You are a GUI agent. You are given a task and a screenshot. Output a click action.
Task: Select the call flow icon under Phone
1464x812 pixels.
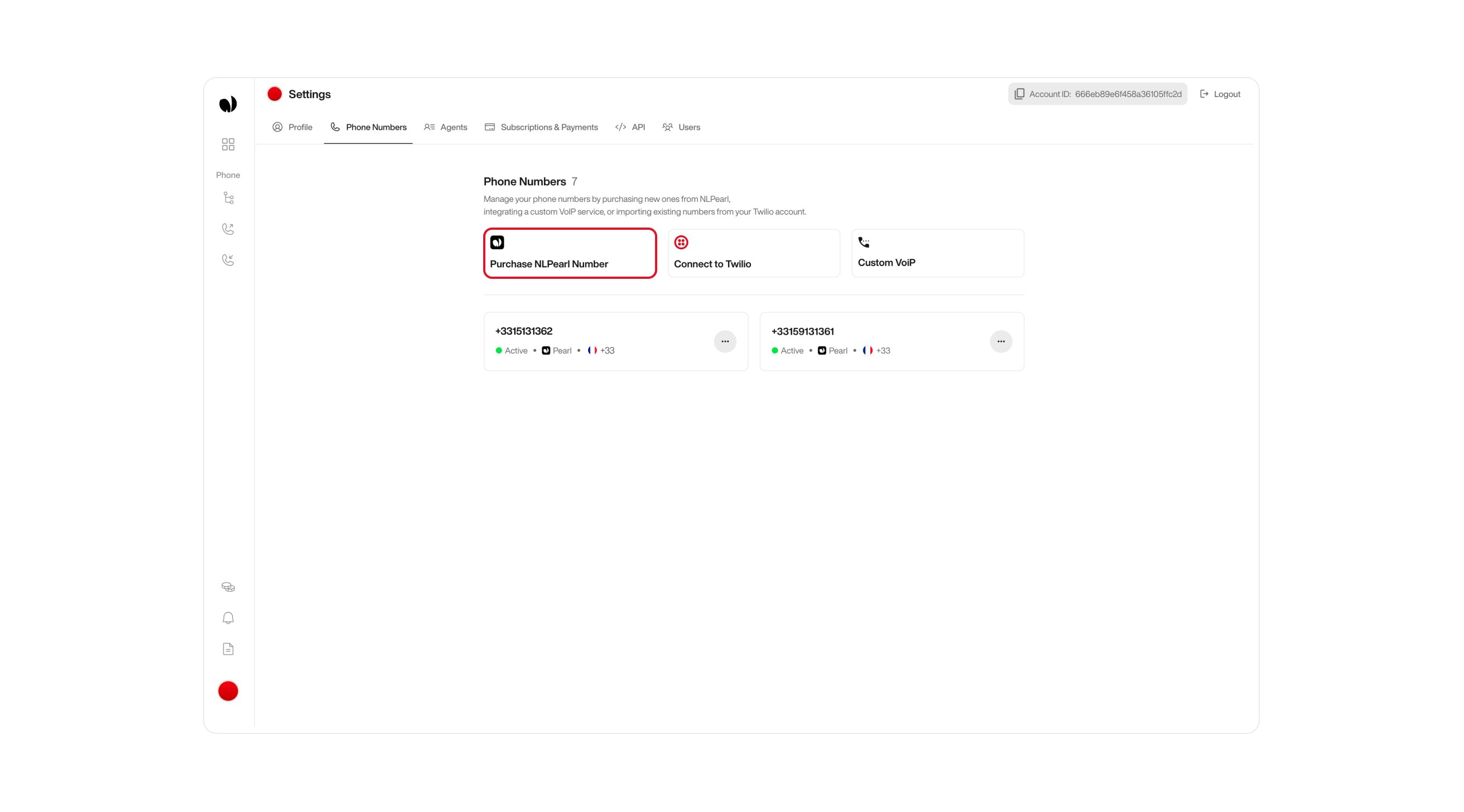coord(228,198)
